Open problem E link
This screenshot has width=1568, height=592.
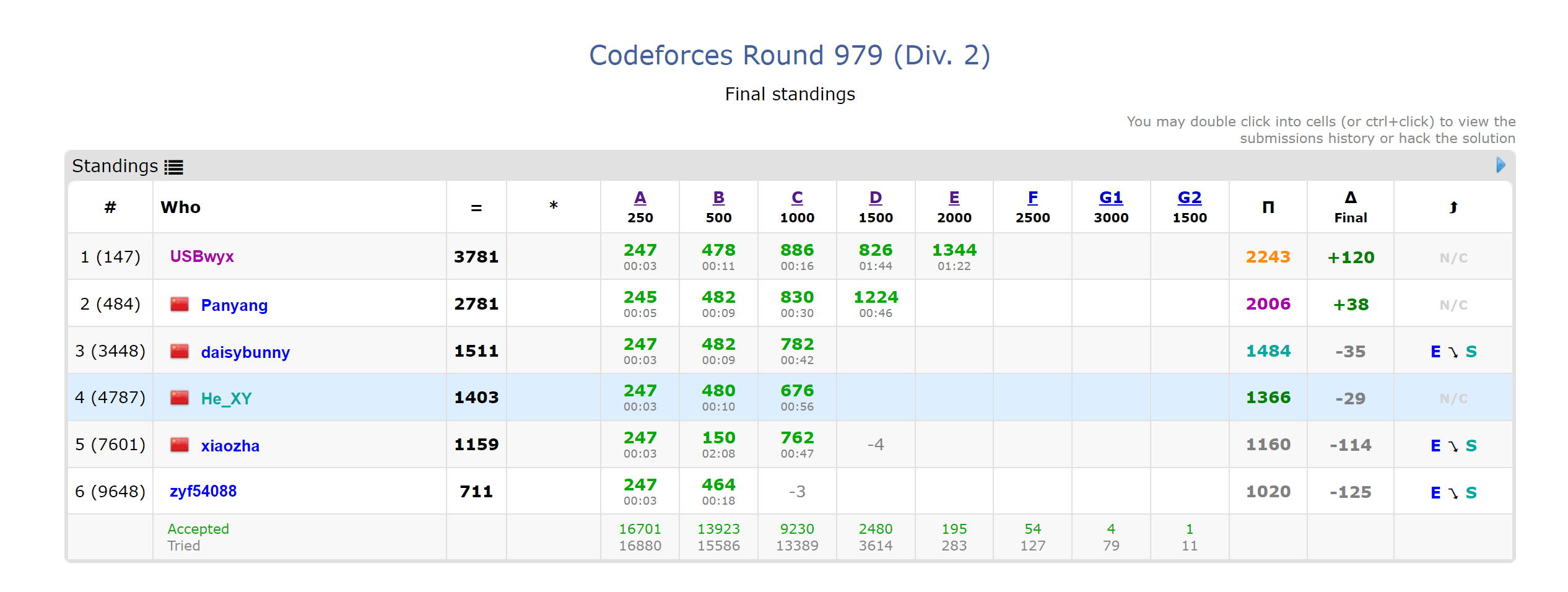pos(954,198)
